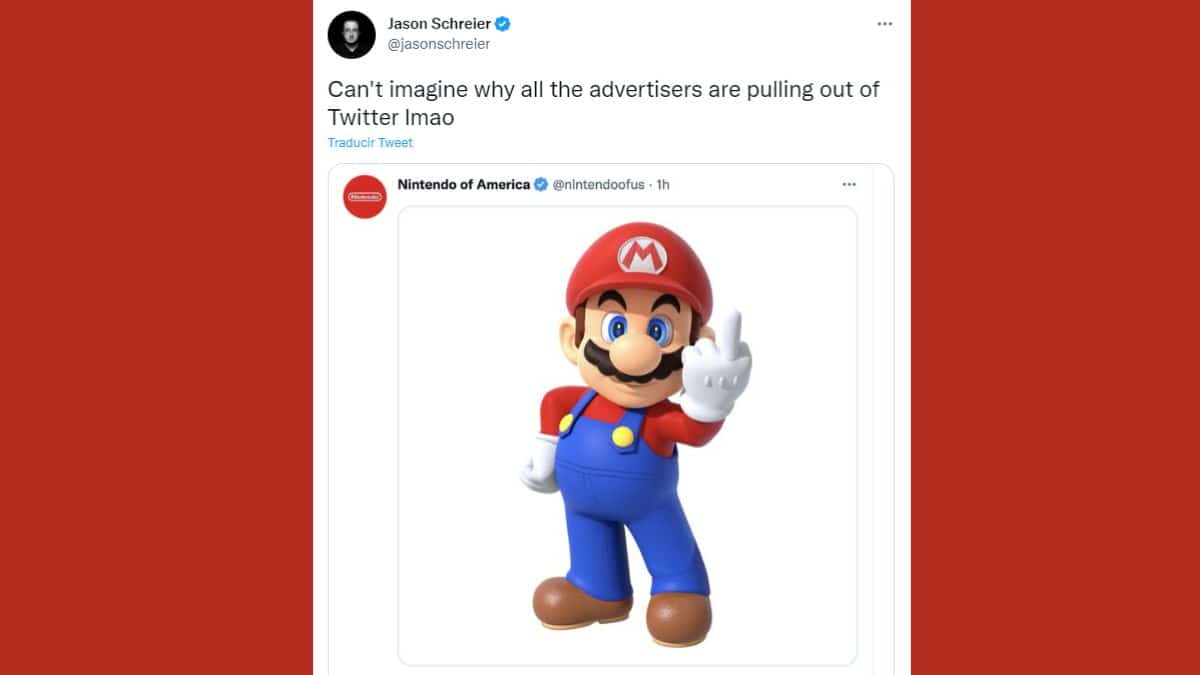Open the quoted tweet's 1h timestamp
Screen dimensions: 1200x675
point(663,185)
